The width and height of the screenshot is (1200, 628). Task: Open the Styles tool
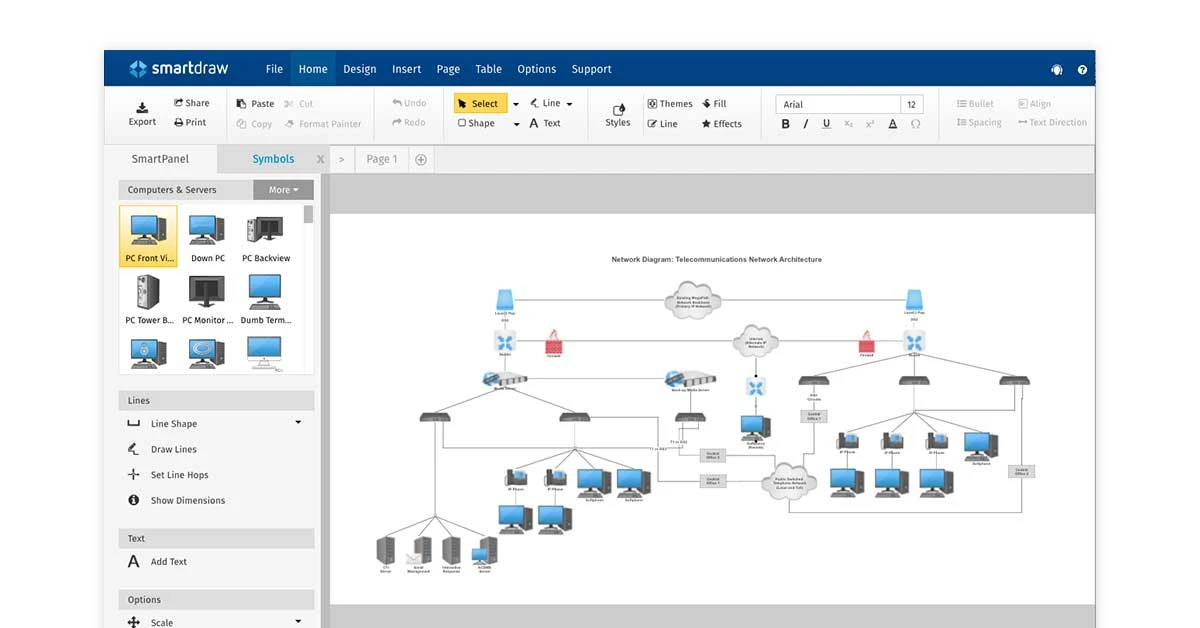pyautogui.click(x=617, y=112)
